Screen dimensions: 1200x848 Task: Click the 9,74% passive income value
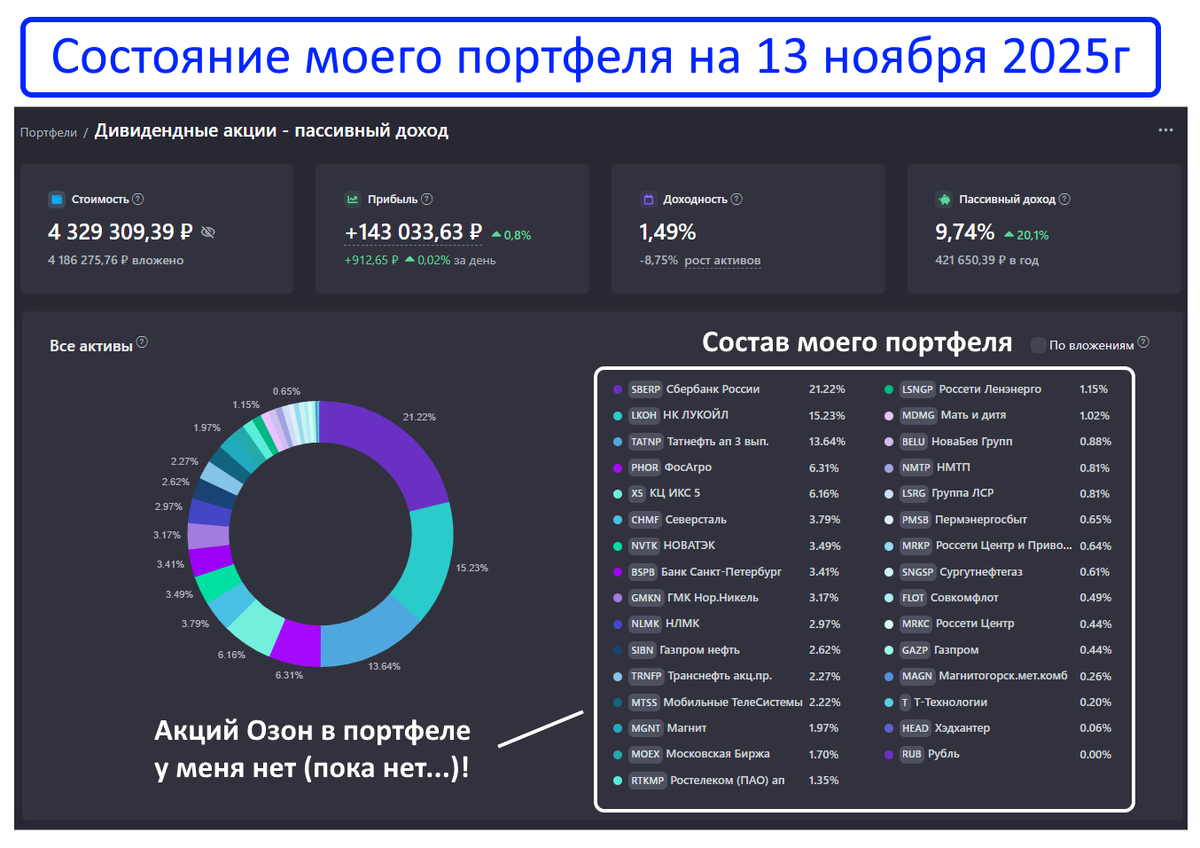coord(965,232)
